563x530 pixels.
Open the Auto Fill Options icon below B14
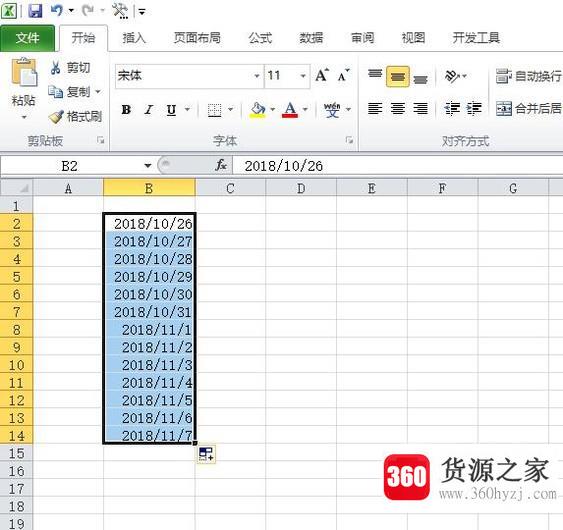coord(206,454)
